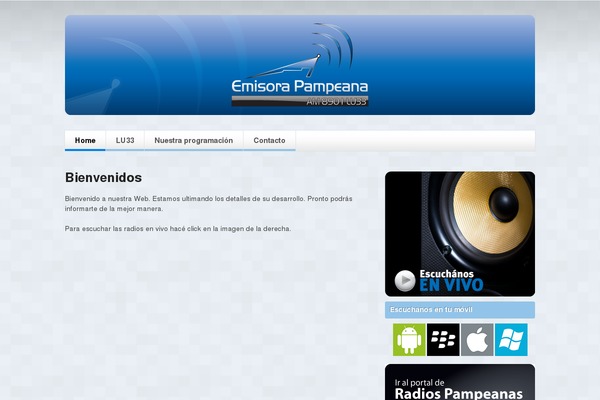This screenshot has height=400, width=600.
Task: Open the Android app icon
Action: pyautogui.click(x=409, y=340)
